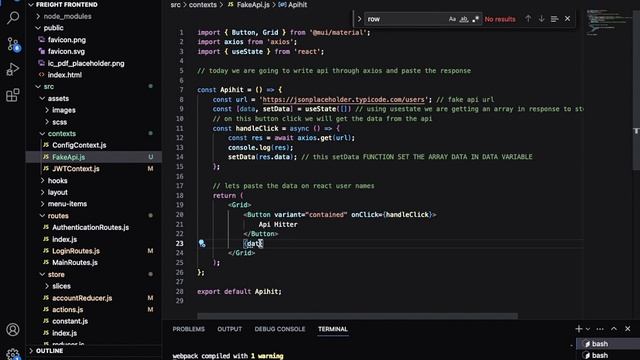Expand the layout folder
This screenshot has height=360, width=640.
[42, 192]
